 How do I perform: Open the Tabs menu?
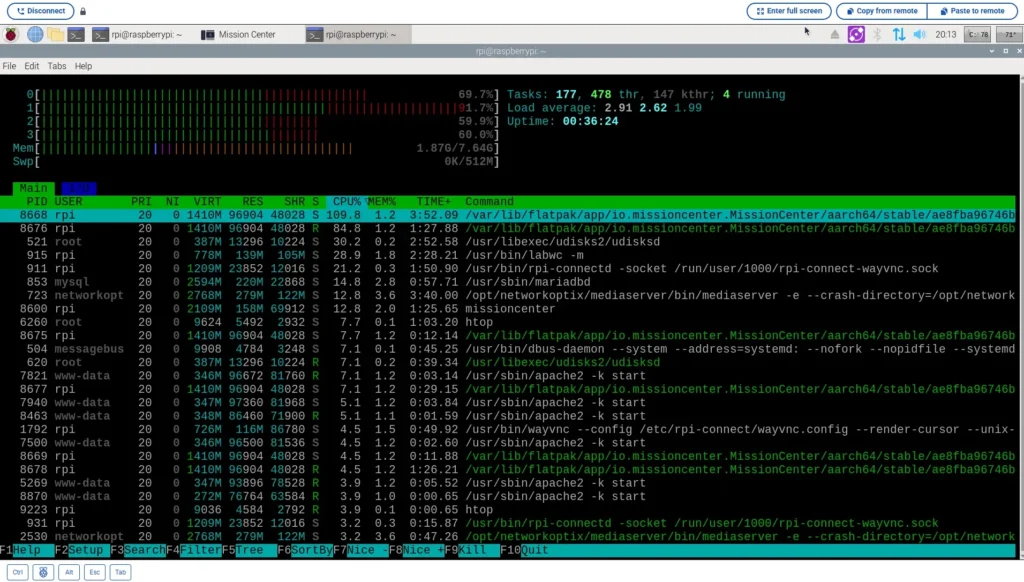57,66
